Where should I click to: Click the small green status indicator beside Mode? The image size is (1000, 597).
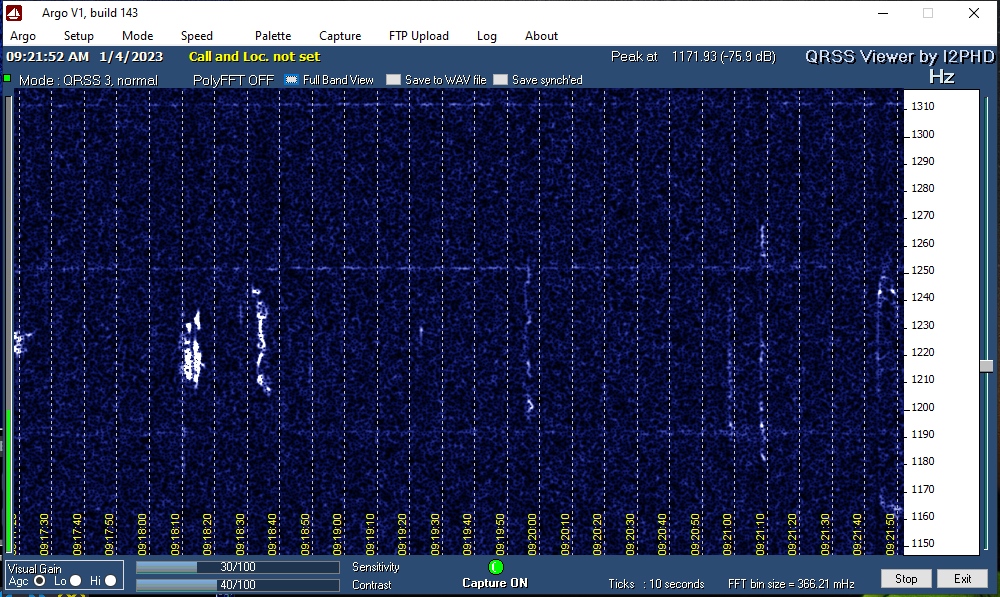coord(7,78)
